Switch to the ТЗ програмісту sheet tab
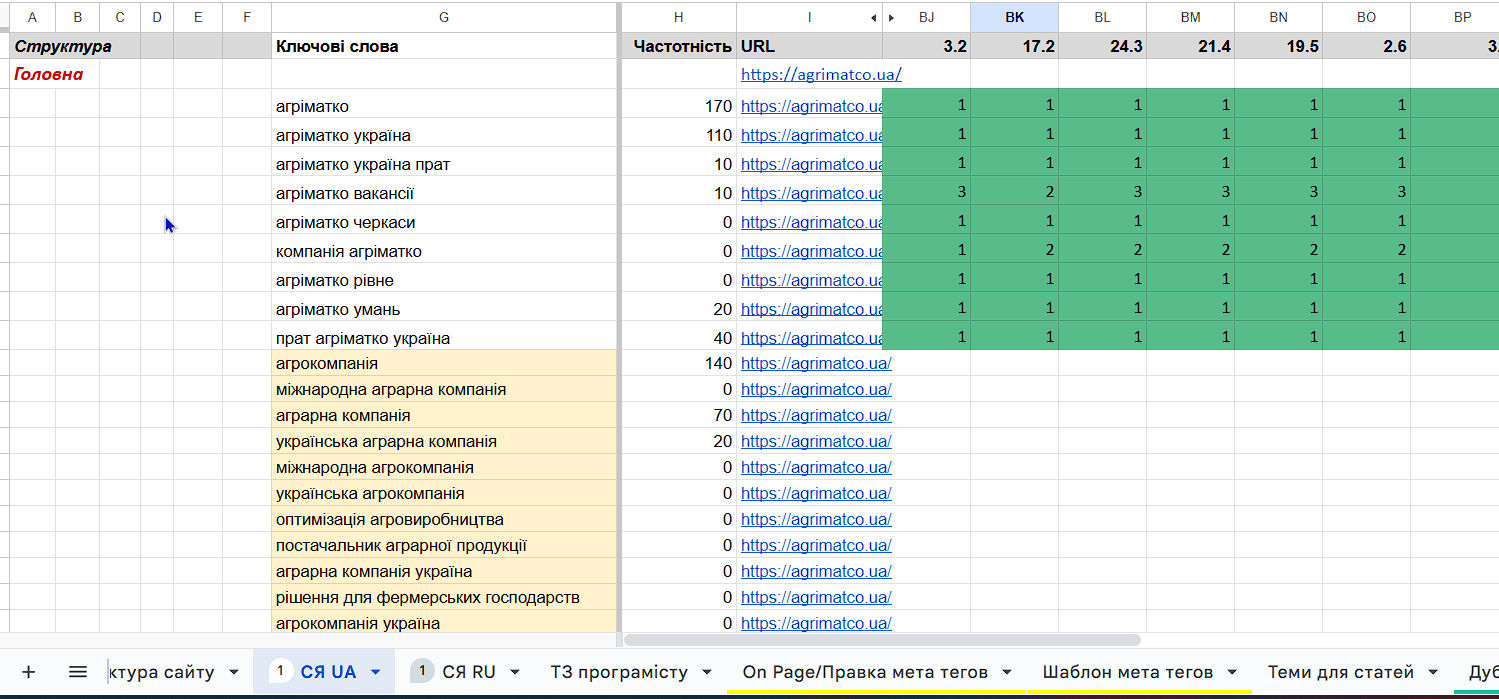The width and height of the screenshot is (1499, 699). point(619,672)
